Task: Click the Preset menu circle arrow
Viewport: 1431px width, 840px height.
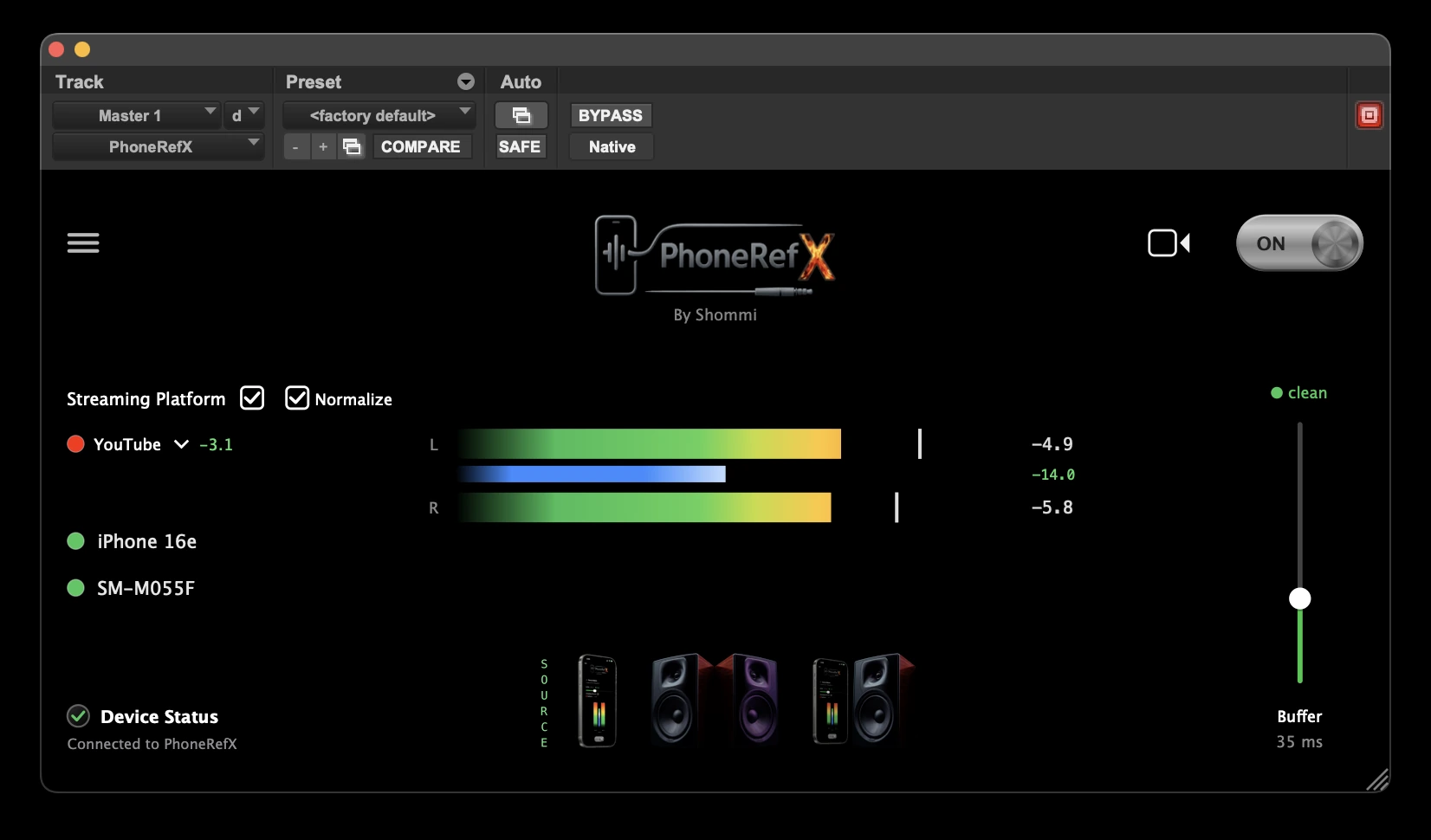Action: click(466, 81)
